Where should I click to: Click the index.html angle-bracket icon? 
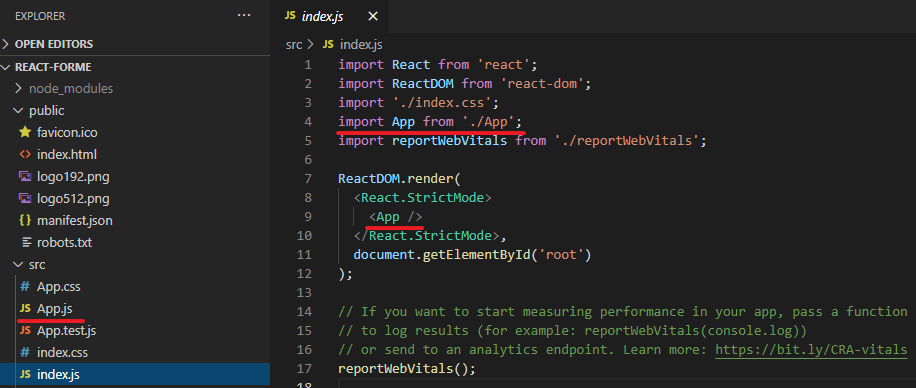coord(25,155)
